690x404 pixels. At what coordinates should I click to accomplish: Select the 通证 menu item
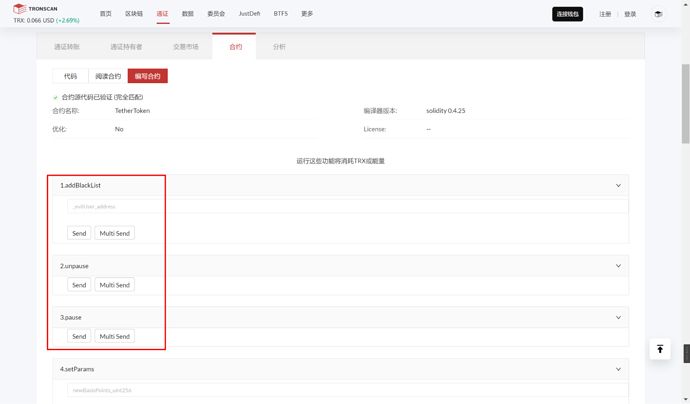point(162,14)
